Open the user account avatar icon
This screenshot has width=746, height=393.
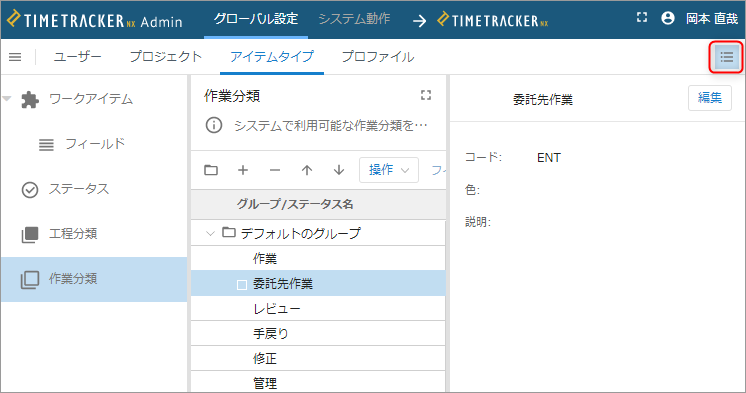(668, 18)
